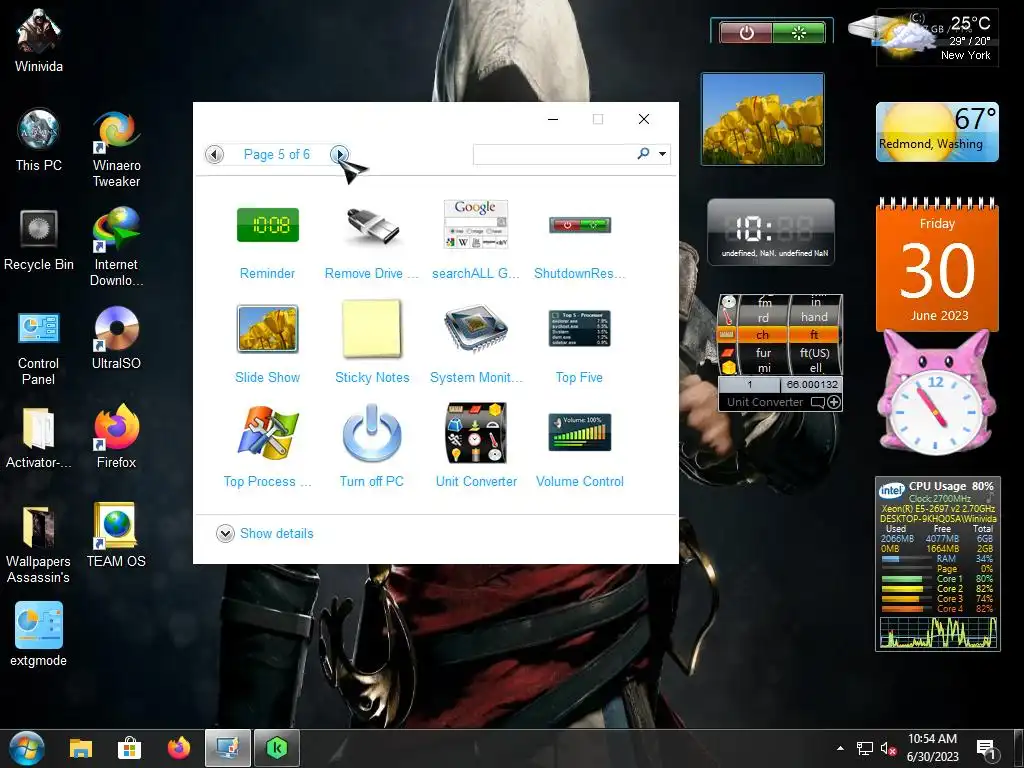Open the search options dropdown arrow

662,154
